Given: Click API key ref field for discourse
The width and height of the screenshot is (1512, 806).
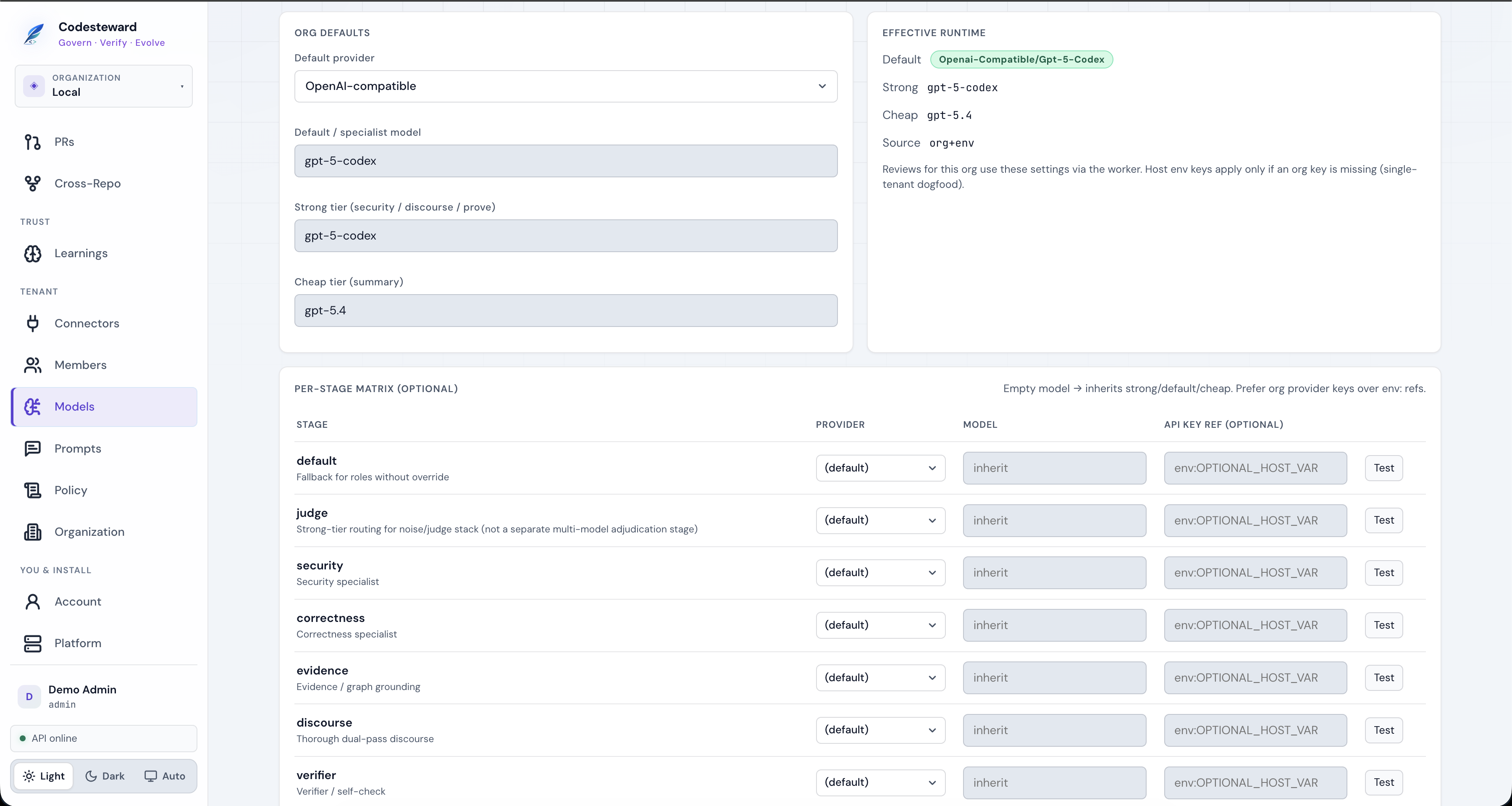Looking at the screenshot, I should pyautogui.click(x=1255, y=730).
